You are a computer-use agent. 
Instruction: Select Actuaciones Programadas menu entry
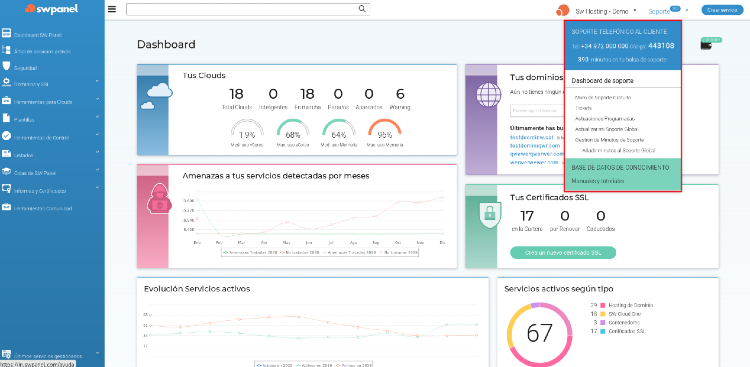tap(605, 119)
